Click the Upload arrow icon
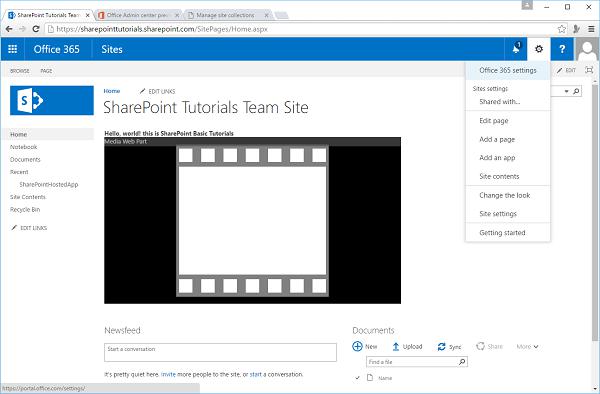 396,347
